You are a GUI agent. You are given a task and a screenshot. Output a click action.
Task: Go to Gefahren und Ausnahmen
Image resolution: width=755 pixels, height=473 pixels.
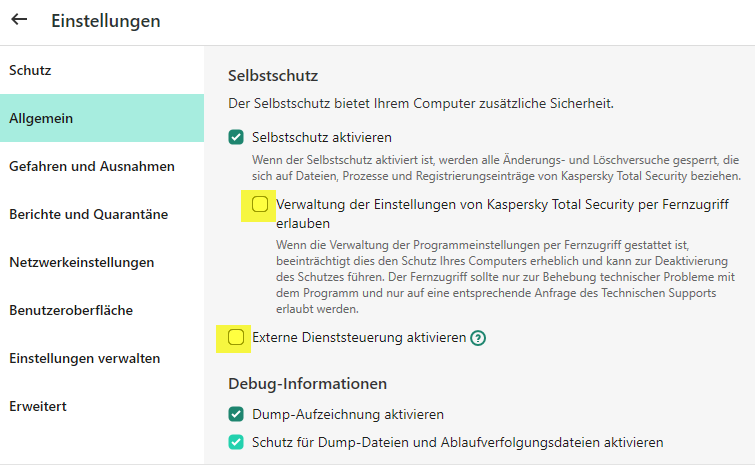point(92,167)
